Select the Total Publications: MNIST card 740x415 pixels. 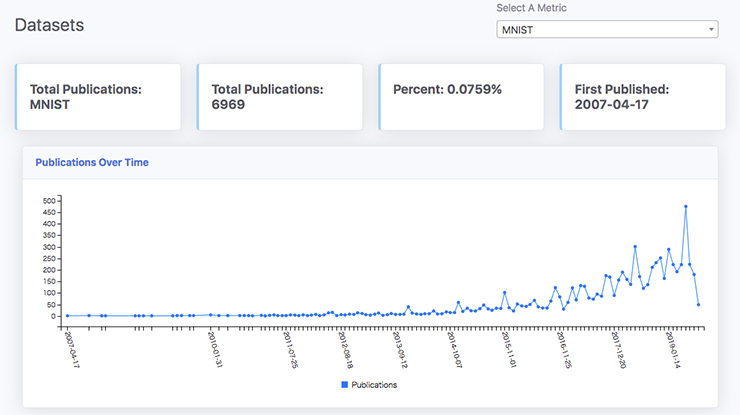[98, 97]
